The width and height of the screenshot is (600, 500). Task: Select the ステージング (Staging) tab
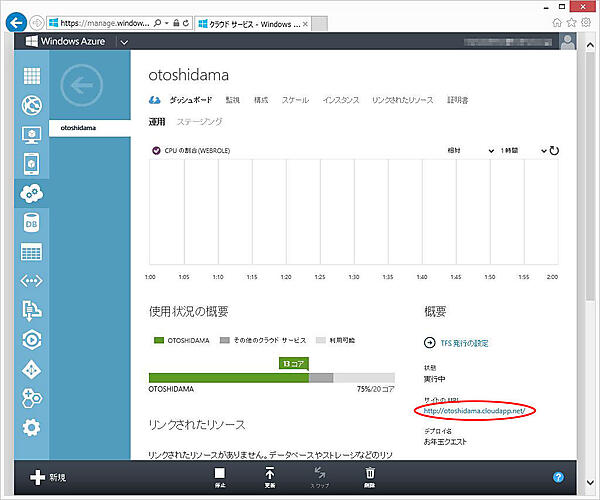(x=200, y=122)
